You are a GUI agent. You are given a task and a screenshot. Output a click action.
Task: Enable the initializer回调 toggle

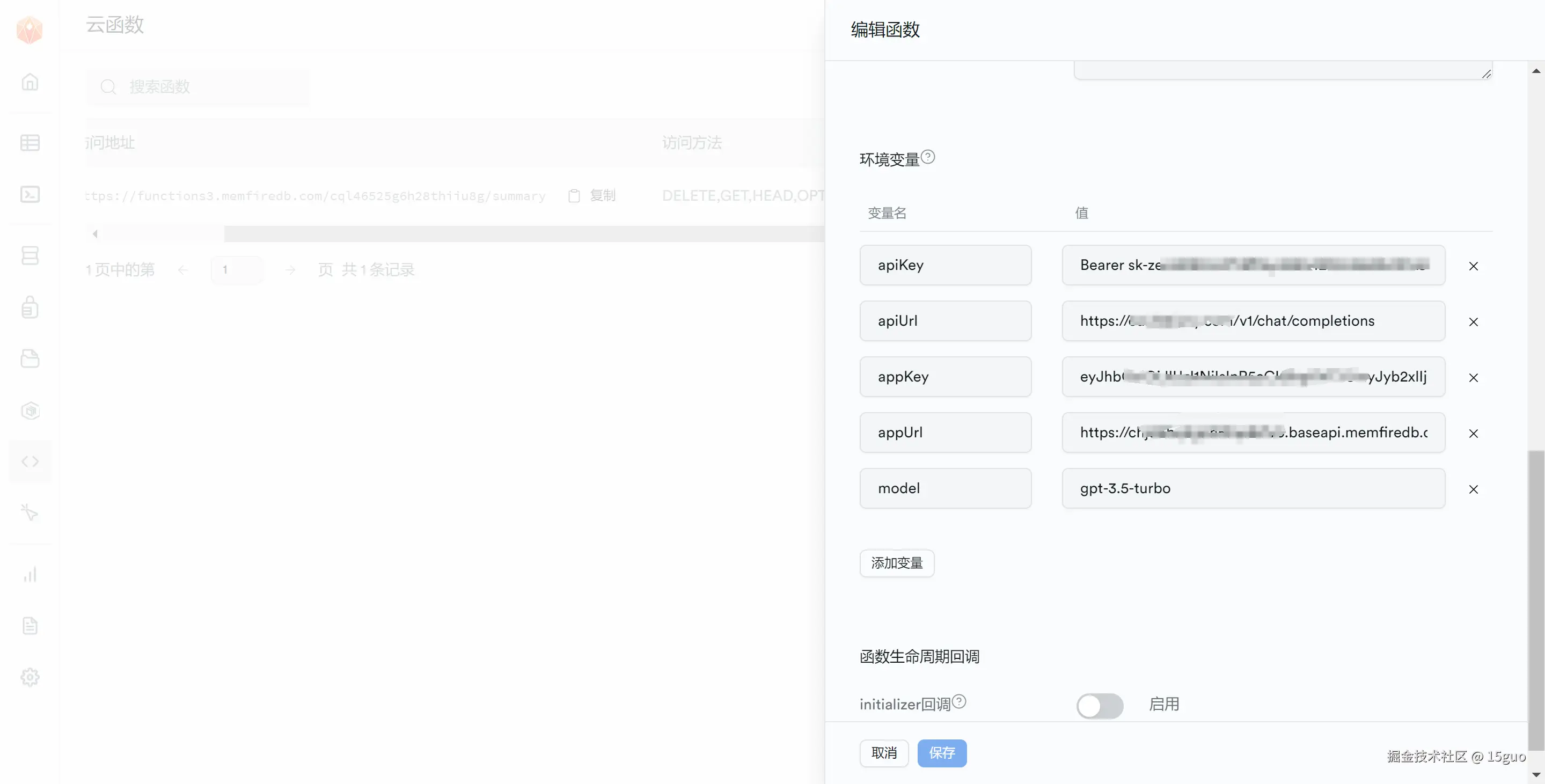pyautogui.click(x=1100, y=706)
